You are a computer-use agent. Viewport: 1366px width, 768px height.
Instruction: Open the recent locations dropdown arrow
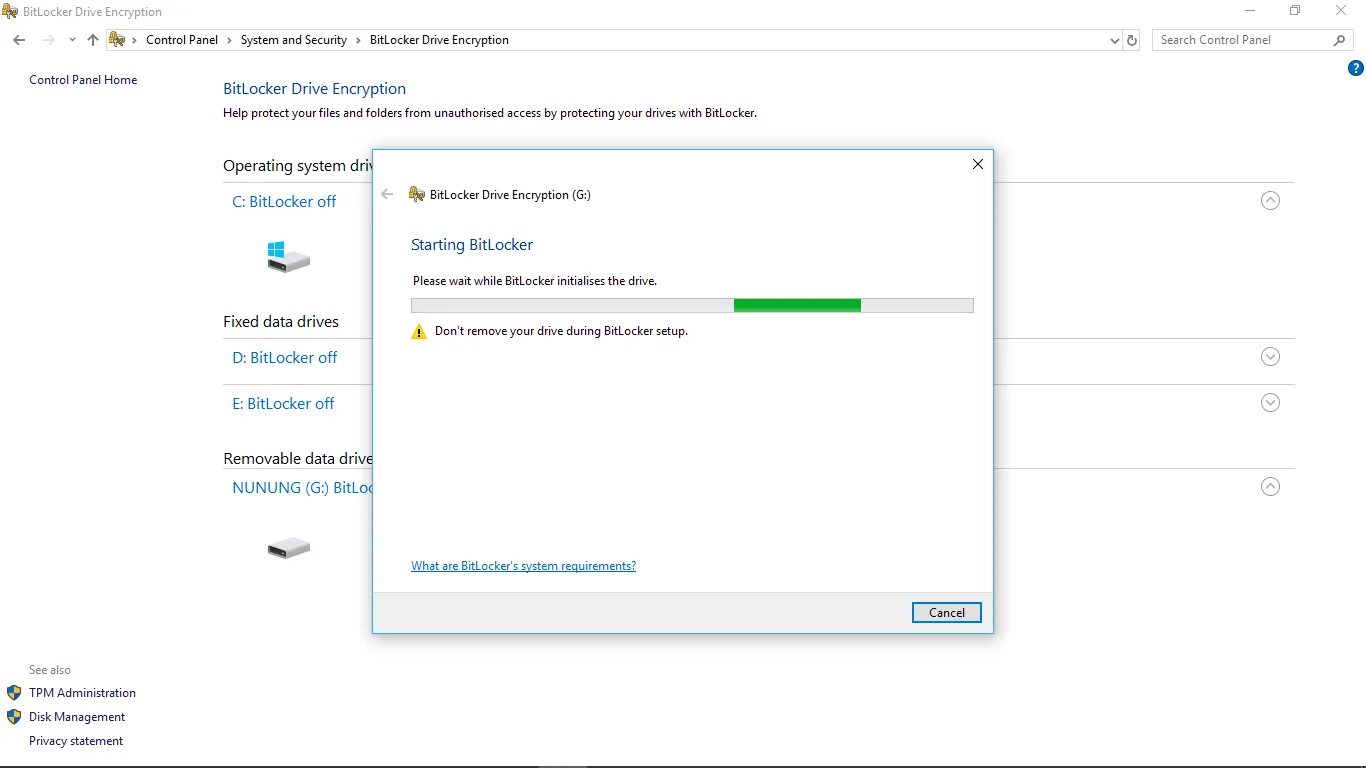[72, 40]
